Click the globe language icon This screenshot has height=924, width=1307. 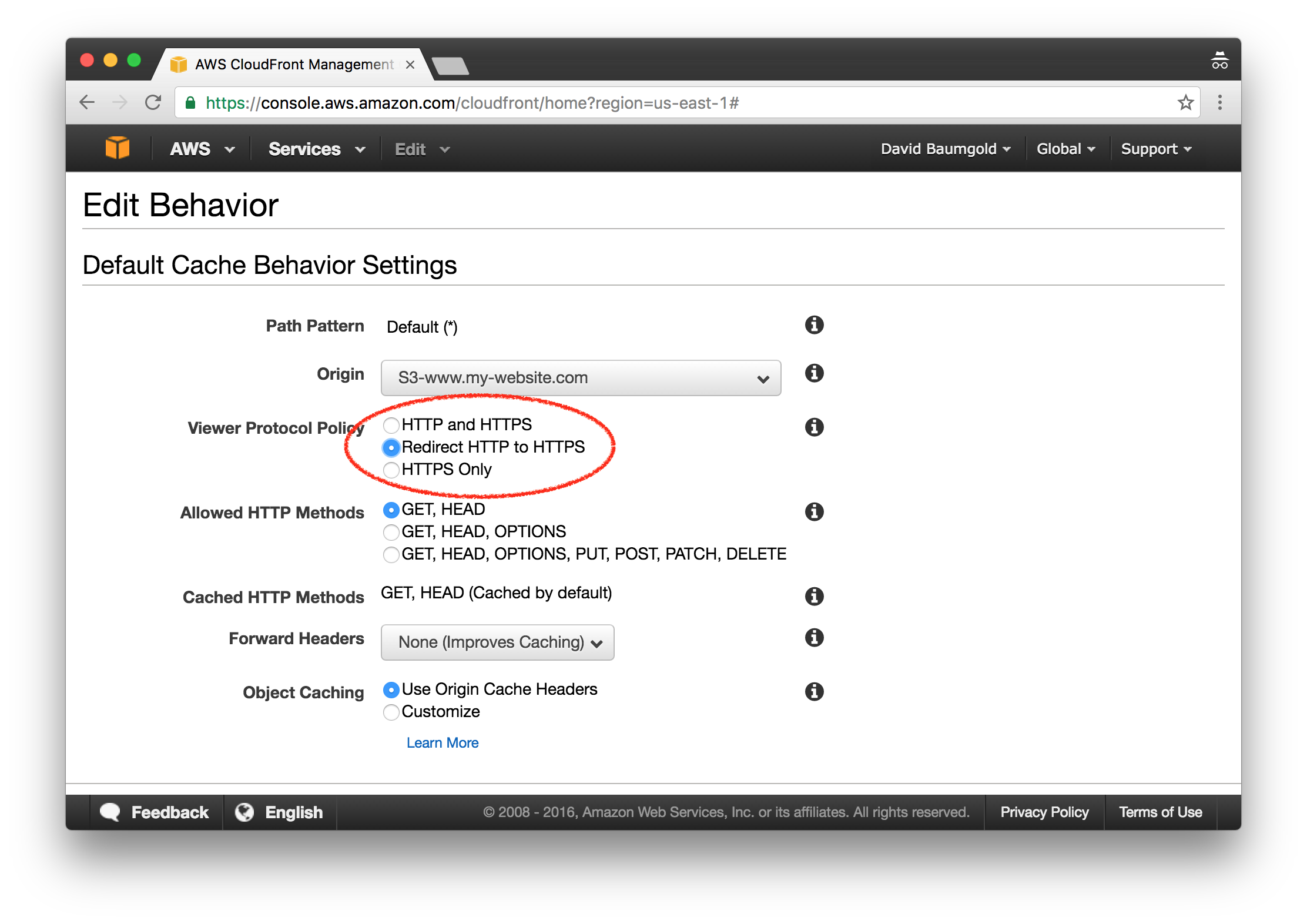[244, 812]
